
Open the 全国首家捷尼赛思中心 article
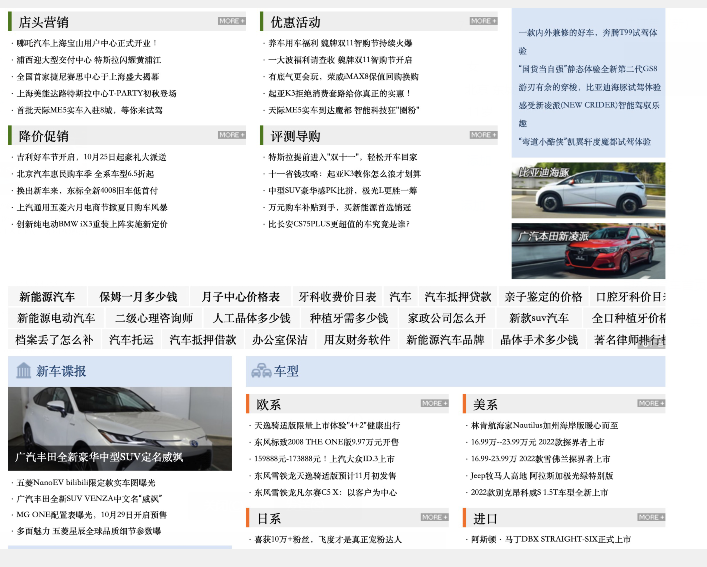[88, 77]
